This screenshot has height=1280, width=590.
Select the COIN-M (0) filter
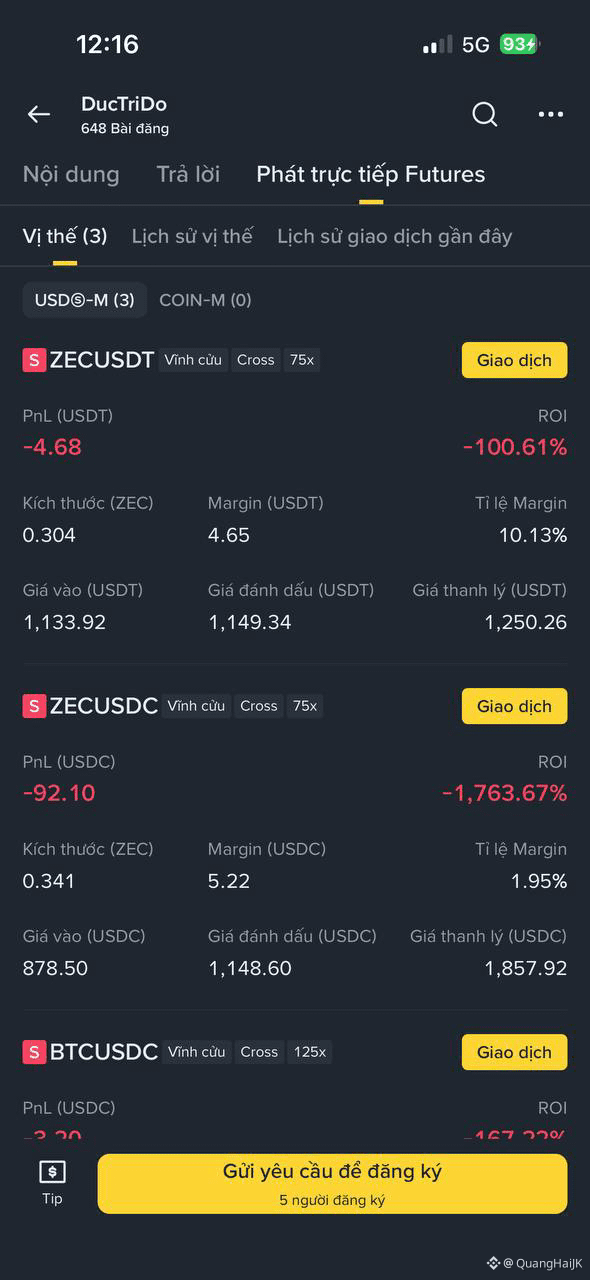pyautogui.click(x=205, y=300)
